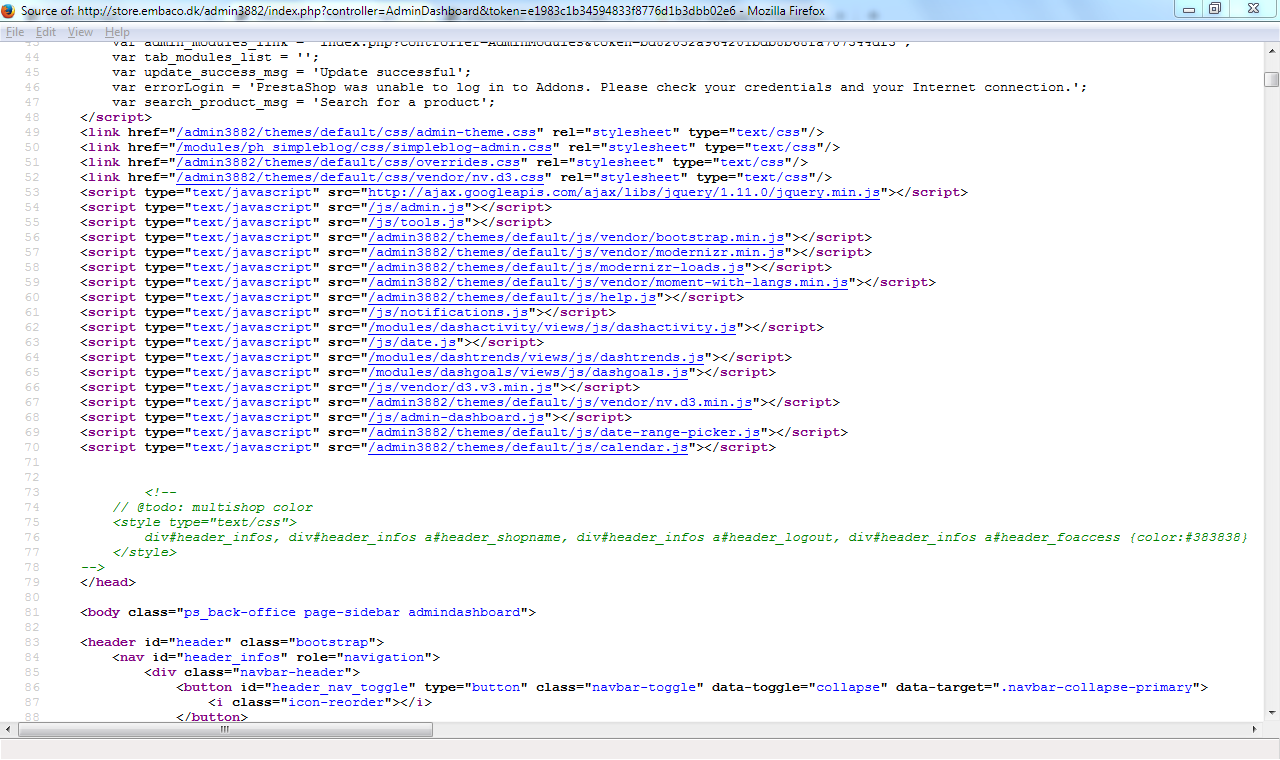Click the body class 'ps_back-office' value
This screenshot has width=1280, height=760.
(240, 612)
